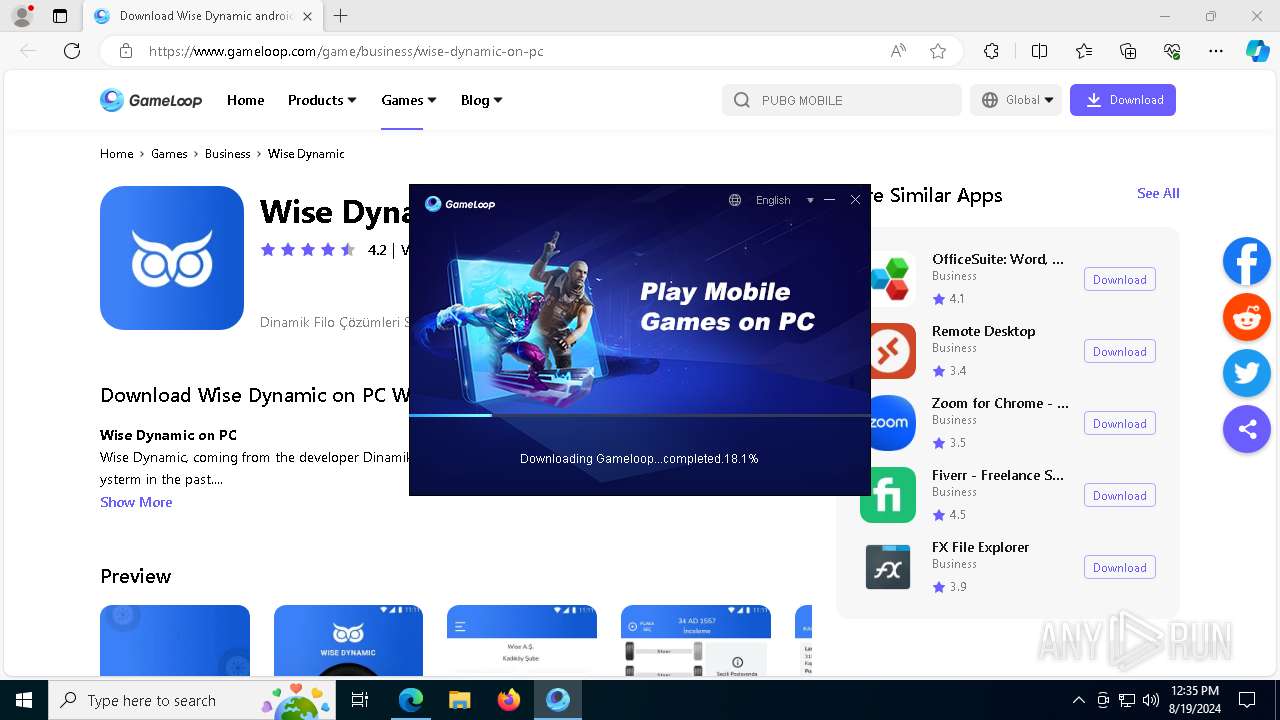Screen dimensions: 1280x720
Task: Open browser Settings and more menu
Action: pyautogui.click(x=1216, y=51)
